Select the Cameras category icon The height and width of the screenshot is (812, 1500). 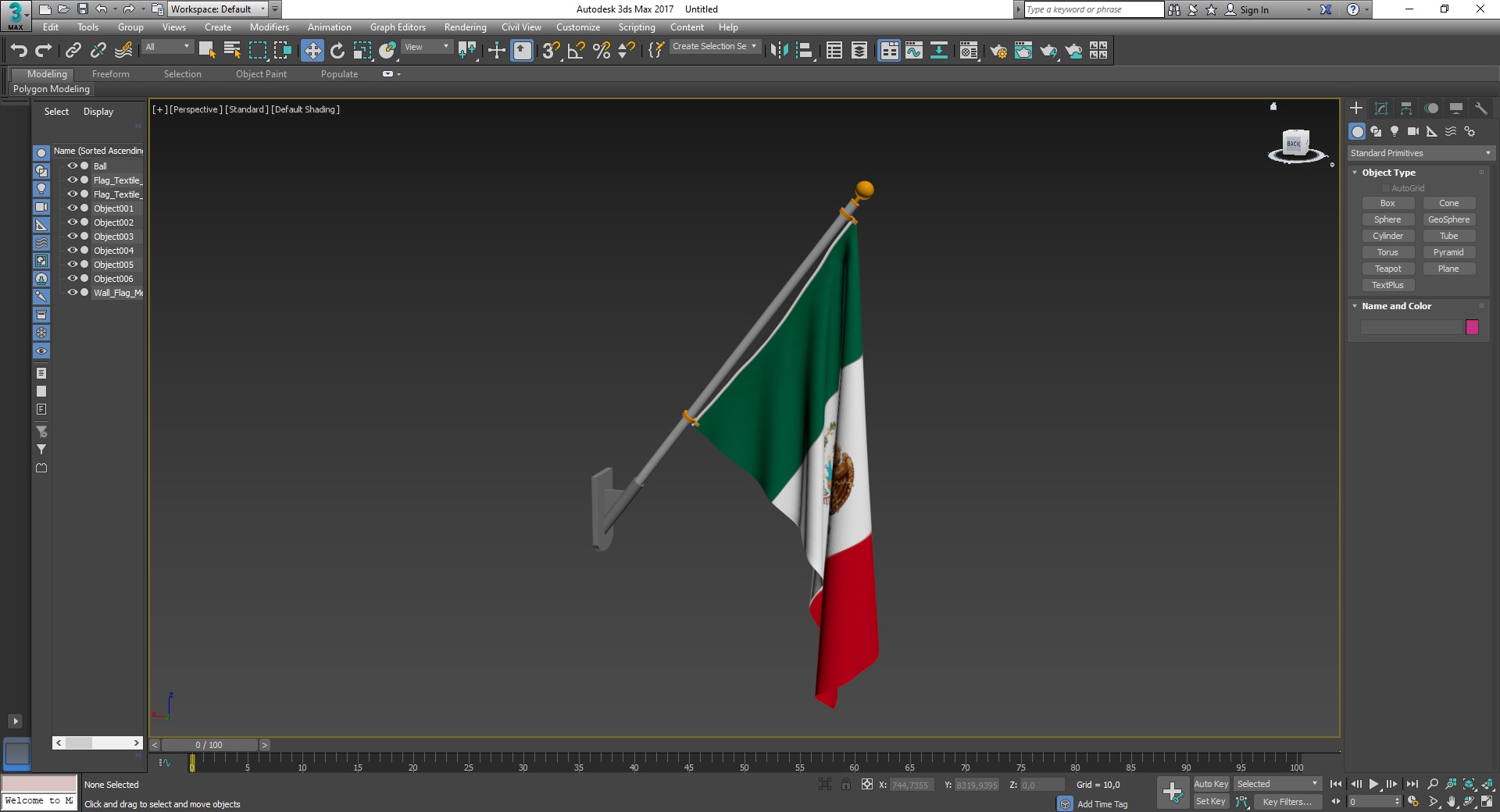[1413, 131]
